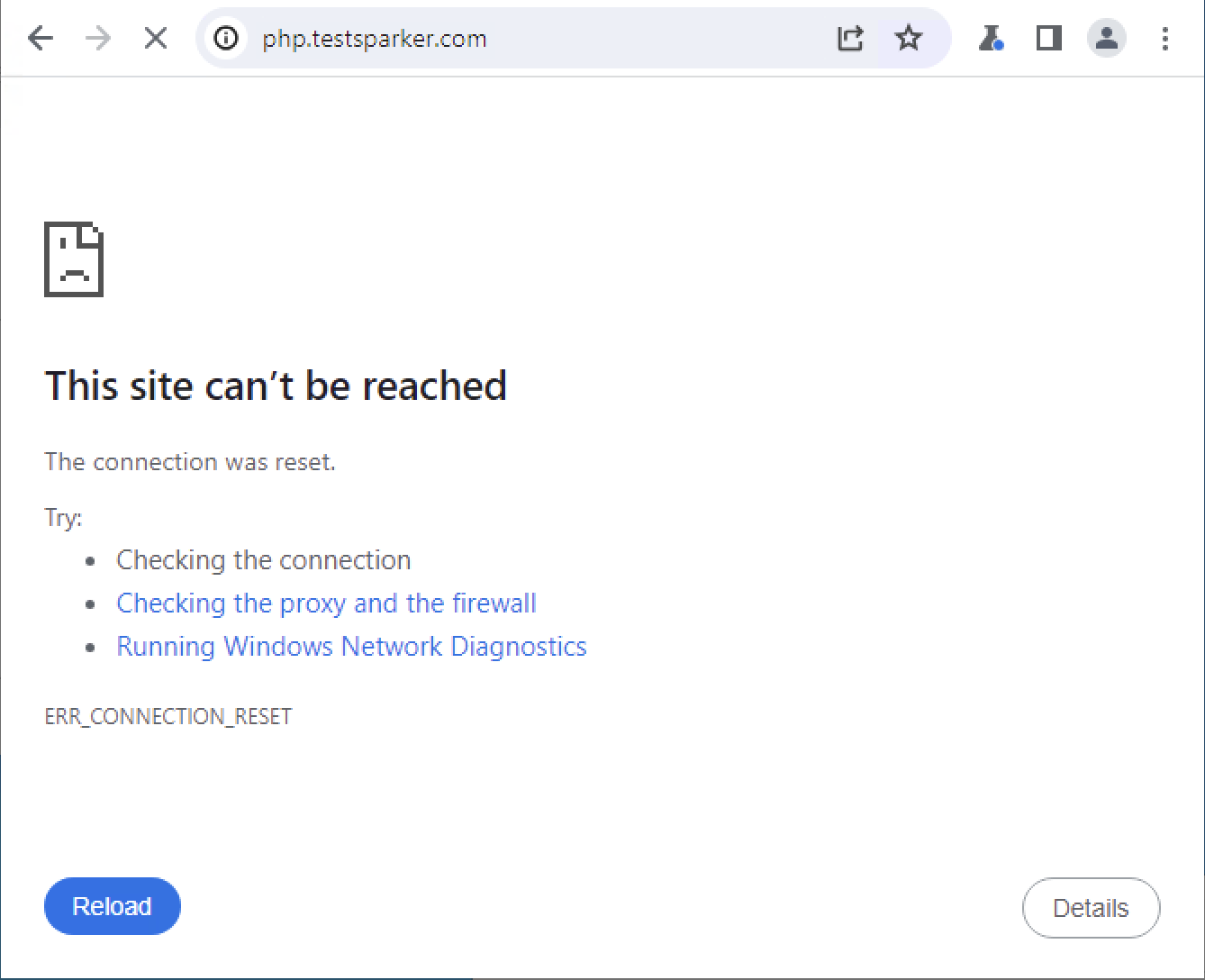Image resolution: width=1205 pixels, height=980 pixels.
Task: Click the ERR_CONNECTION_RESET error code
Action: coord(168,717)
